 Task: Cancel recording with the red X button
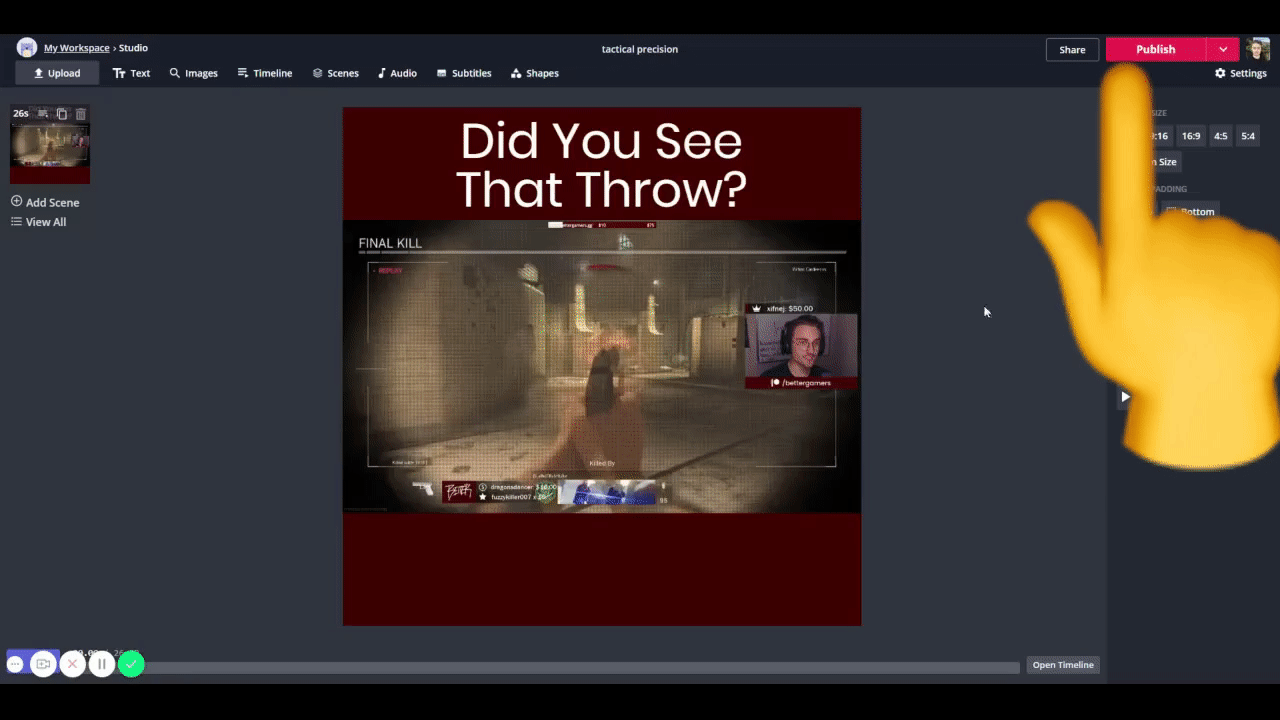coord(72,664)
